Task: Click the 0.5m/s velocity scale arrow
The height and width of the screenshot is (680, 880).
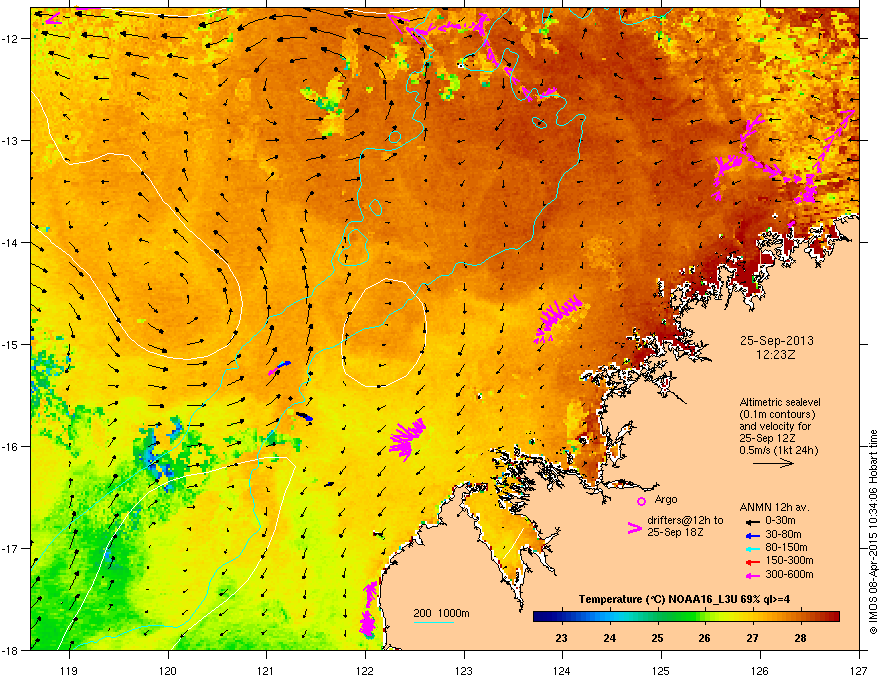Action: coord(773,463)
